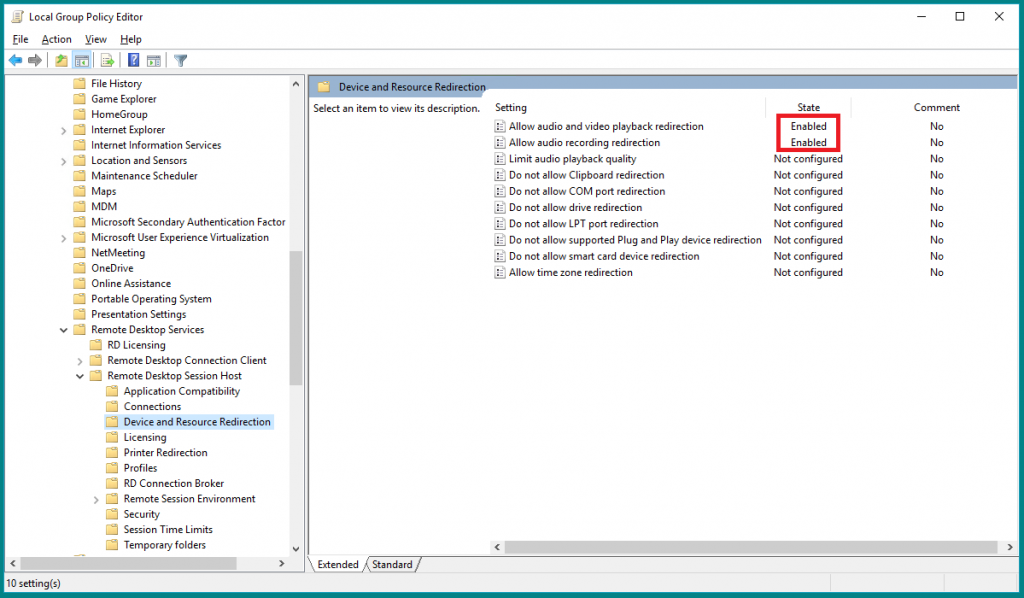The width and height of the screenshot is (1024, 598).
Task: Collapse the Remote Desktop Session Host node
Action: point(80,376)
